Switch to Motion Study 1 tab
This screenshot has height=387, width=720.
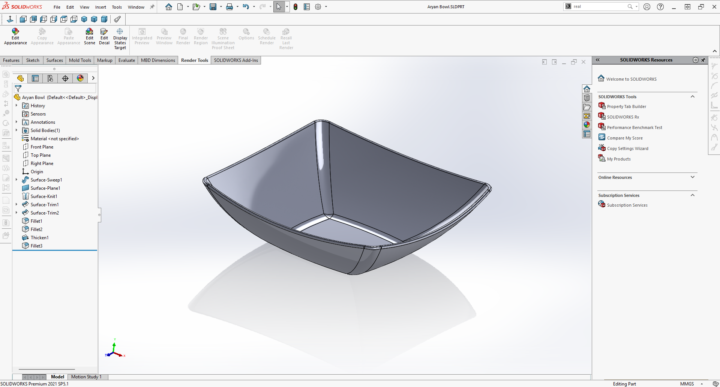86,376
